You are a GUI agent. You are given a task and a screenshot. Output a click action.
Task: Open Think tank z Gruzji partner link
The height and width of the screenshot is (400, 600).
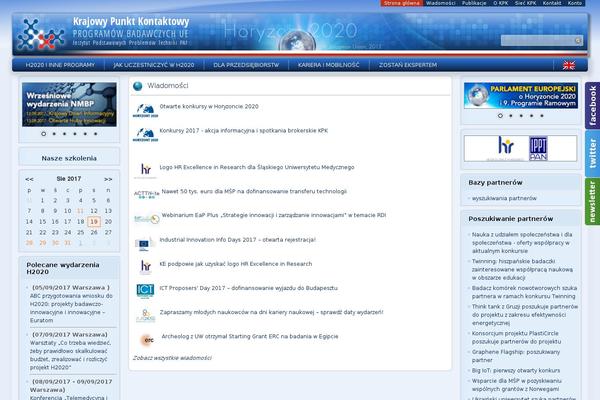525,315
